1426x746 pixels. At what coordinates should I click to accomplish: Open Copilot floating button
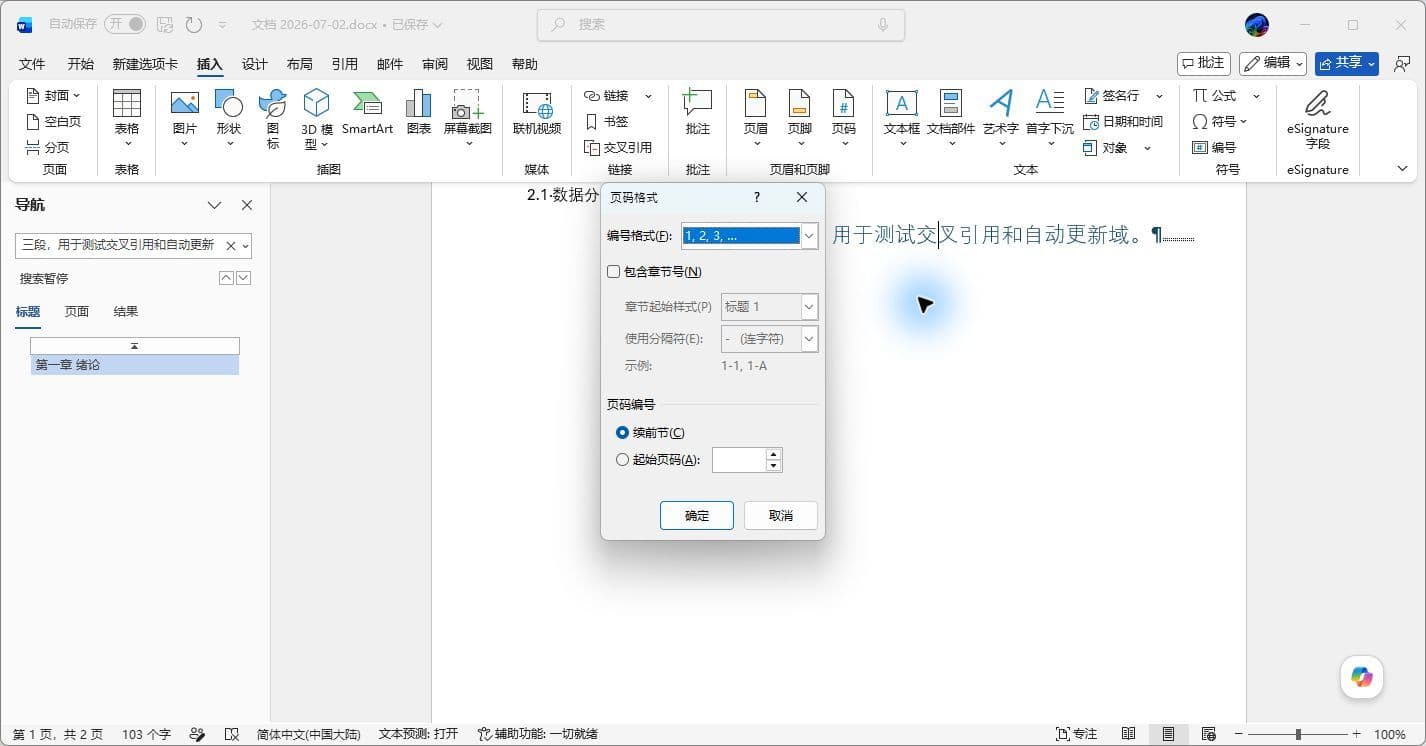(x=1362, y=677)
